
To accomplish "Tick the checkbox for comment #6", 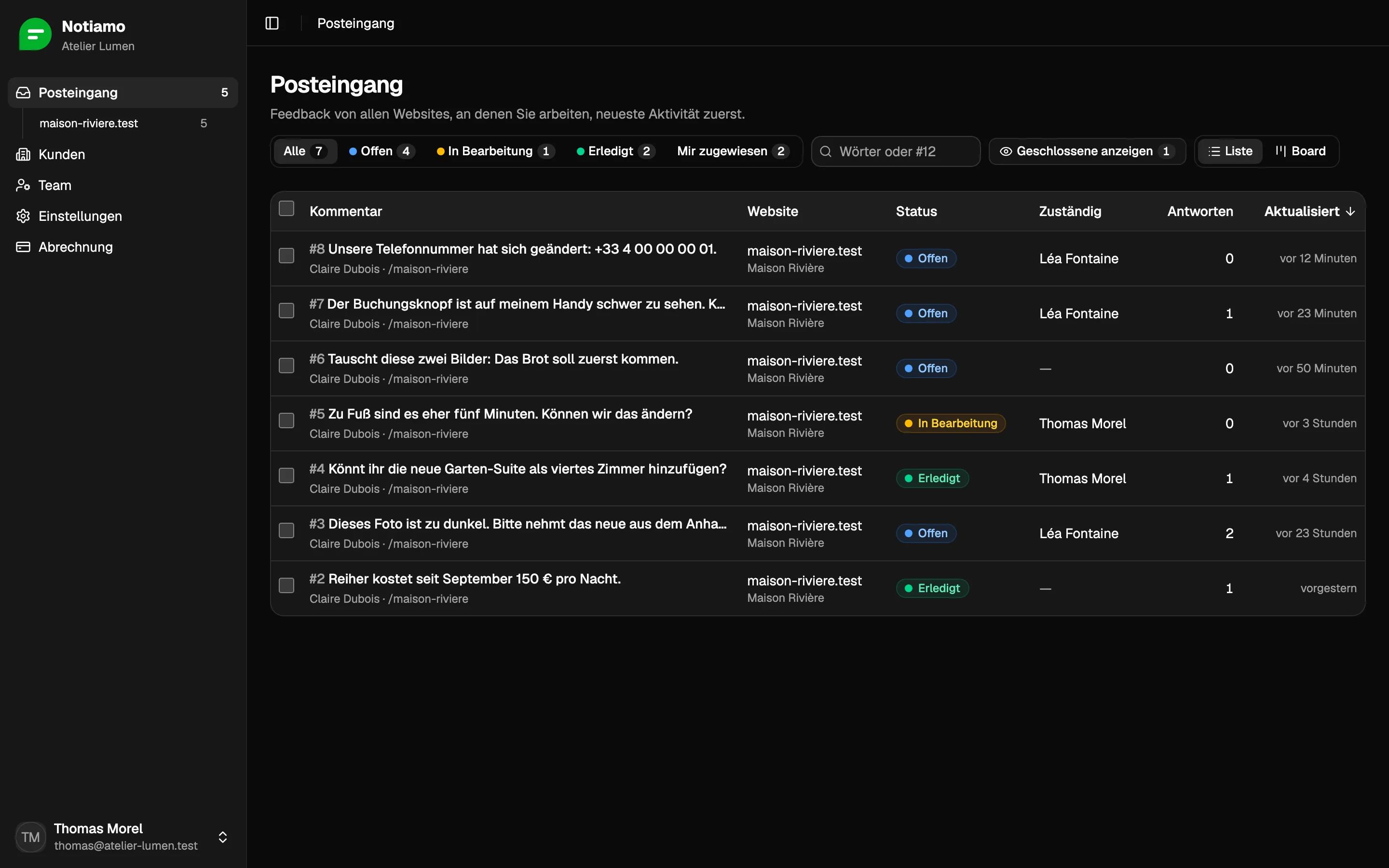I will 286,366.
